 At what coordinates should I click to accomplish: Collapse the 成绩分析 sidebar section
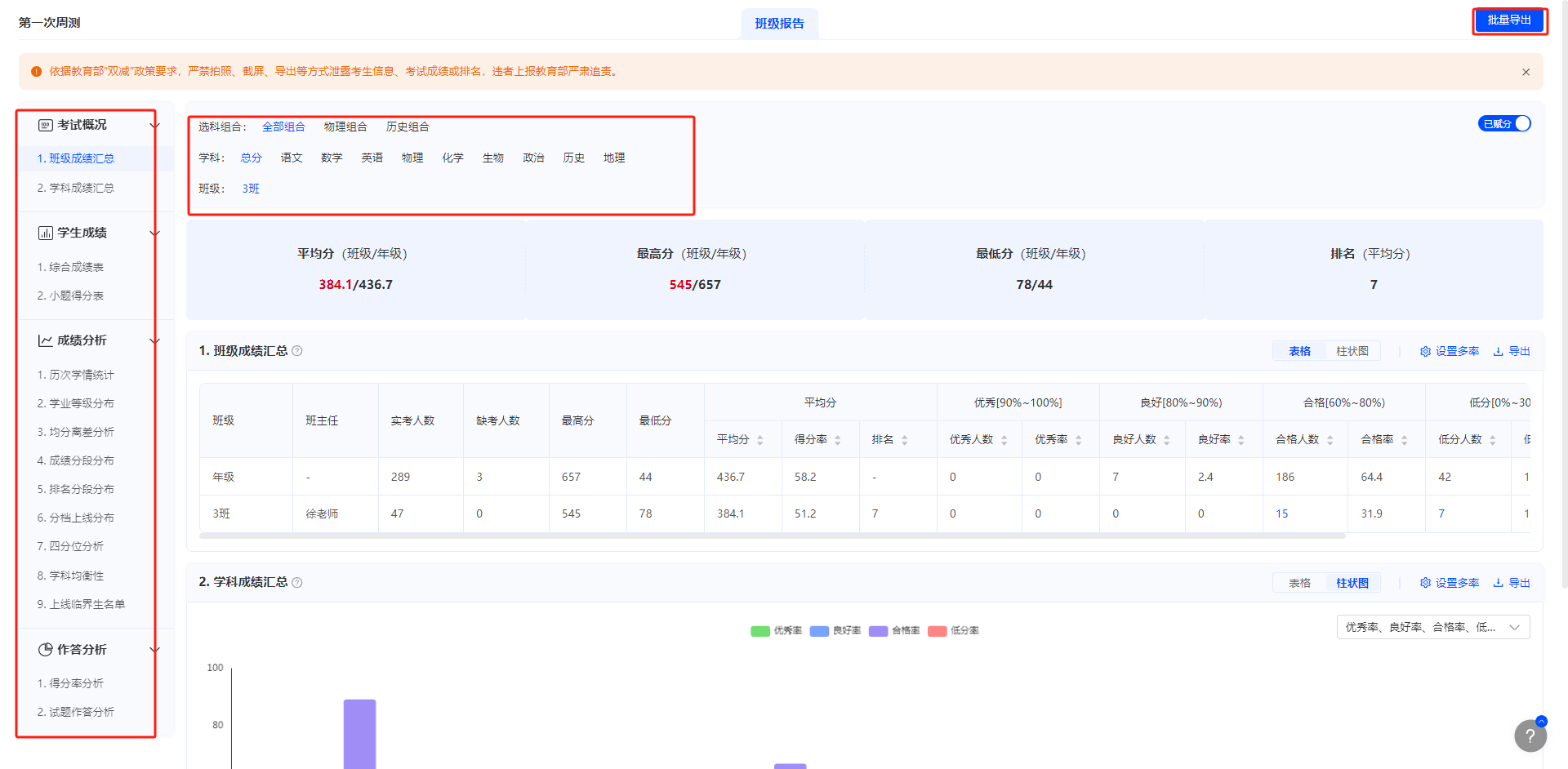pos(154,340)
